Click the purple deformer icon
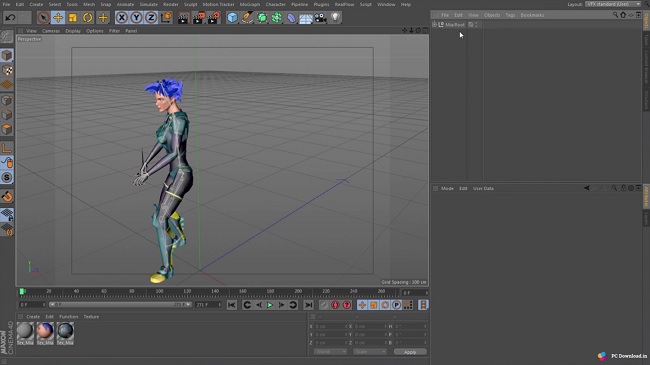The width and height of the screenshot is (650, 365). [291, 17]
